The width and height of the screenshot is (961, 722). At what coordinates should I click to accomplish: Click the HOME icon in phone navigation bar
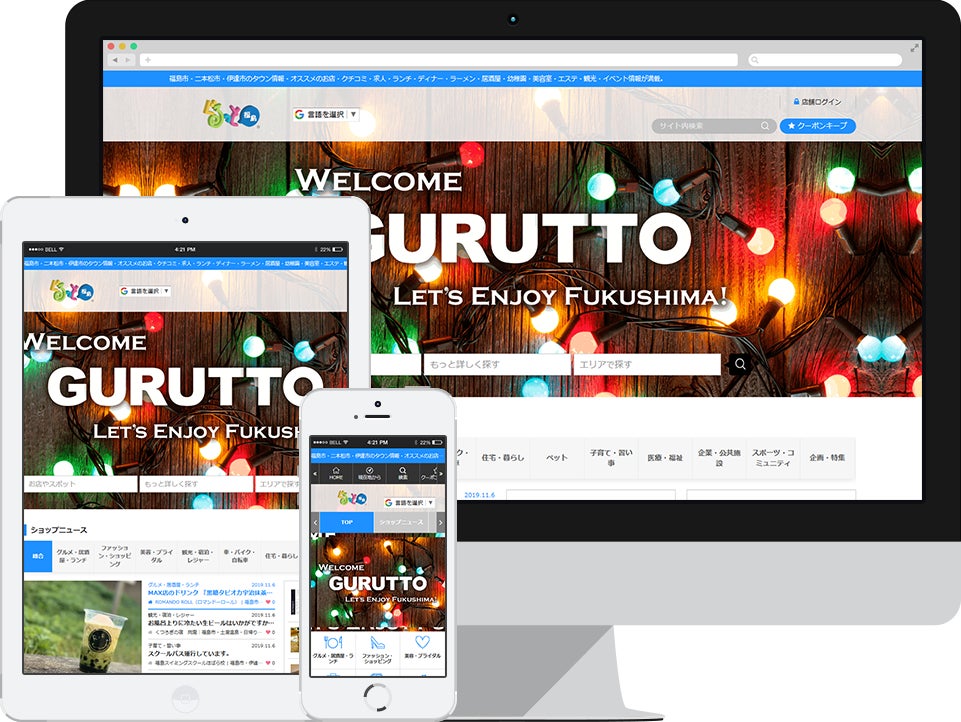coord(336,472)
